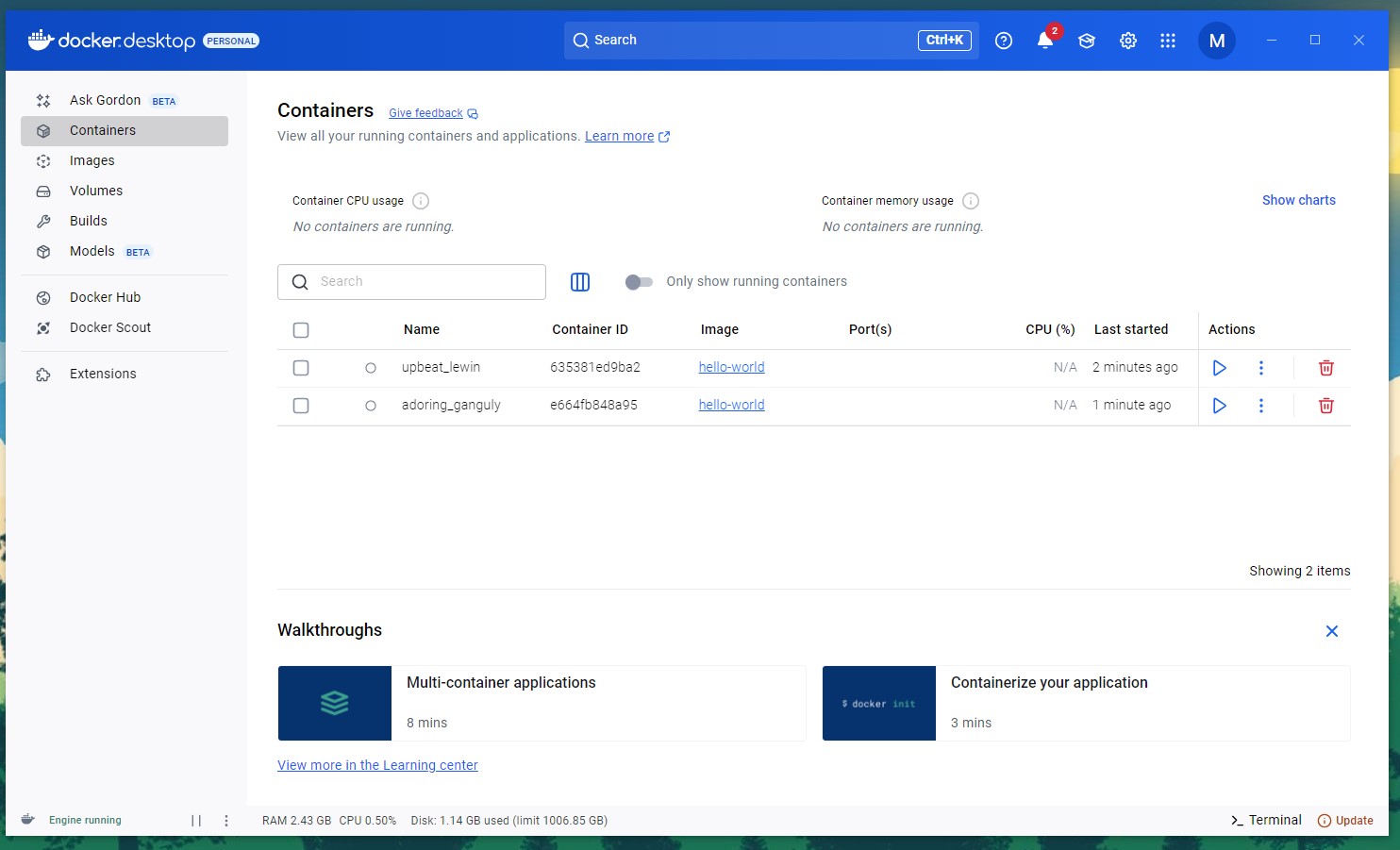
Task: Click the containers Search input field
Action: (411, 282)
